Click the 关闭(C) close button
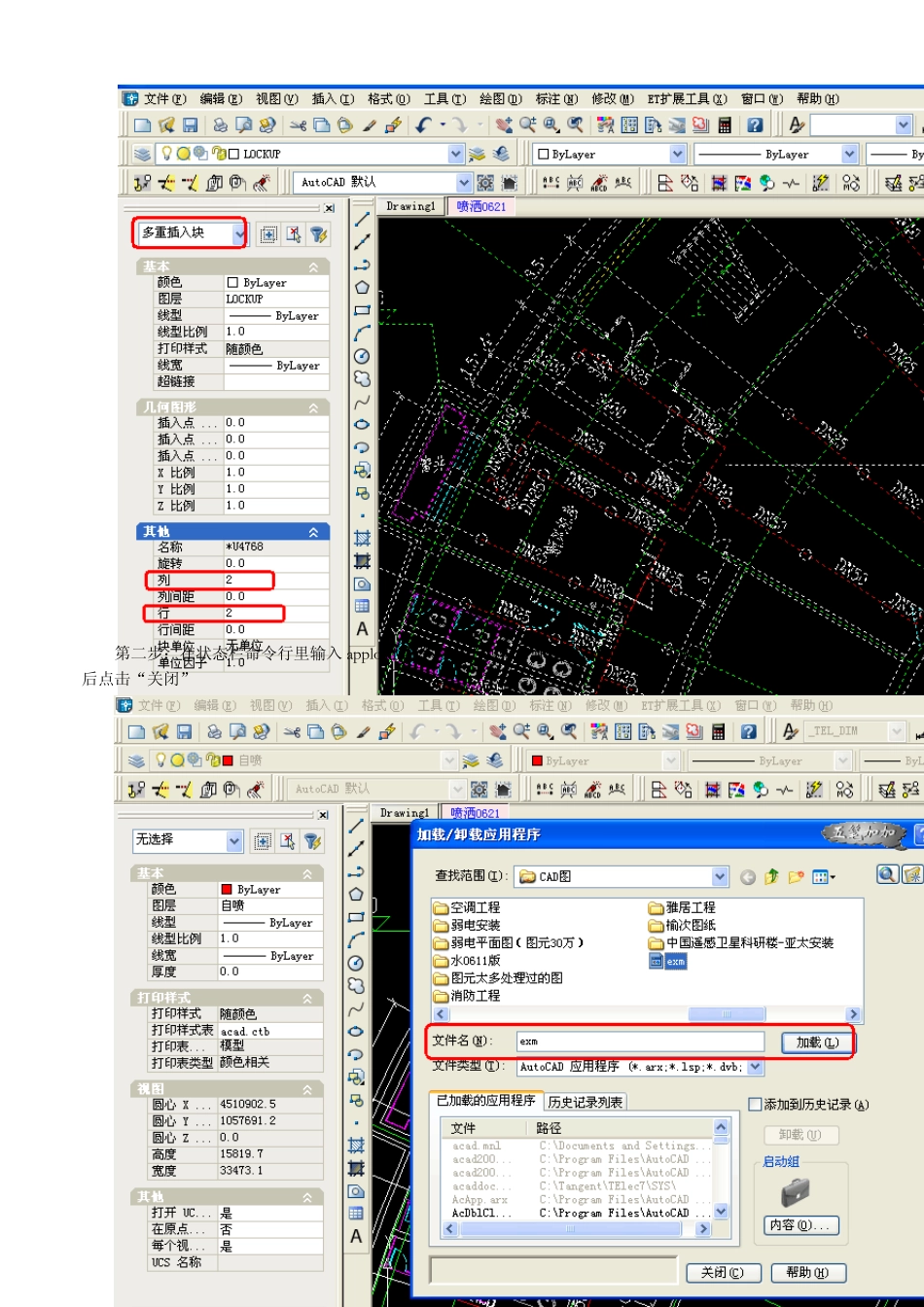Image resolution: width=924 pixels, height=1307 pixels. (722, 1273)
